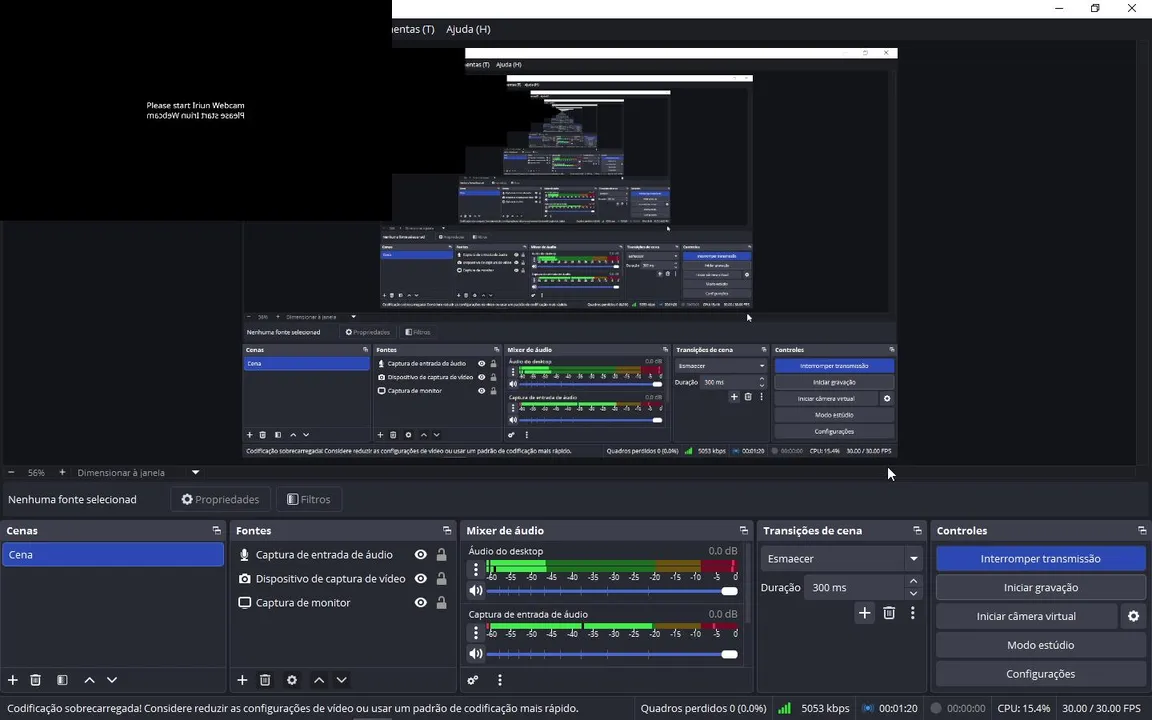Click Quadros perdidos 0 (0.0%) status text
The image size is (1152, 720).
pos(703,708)
